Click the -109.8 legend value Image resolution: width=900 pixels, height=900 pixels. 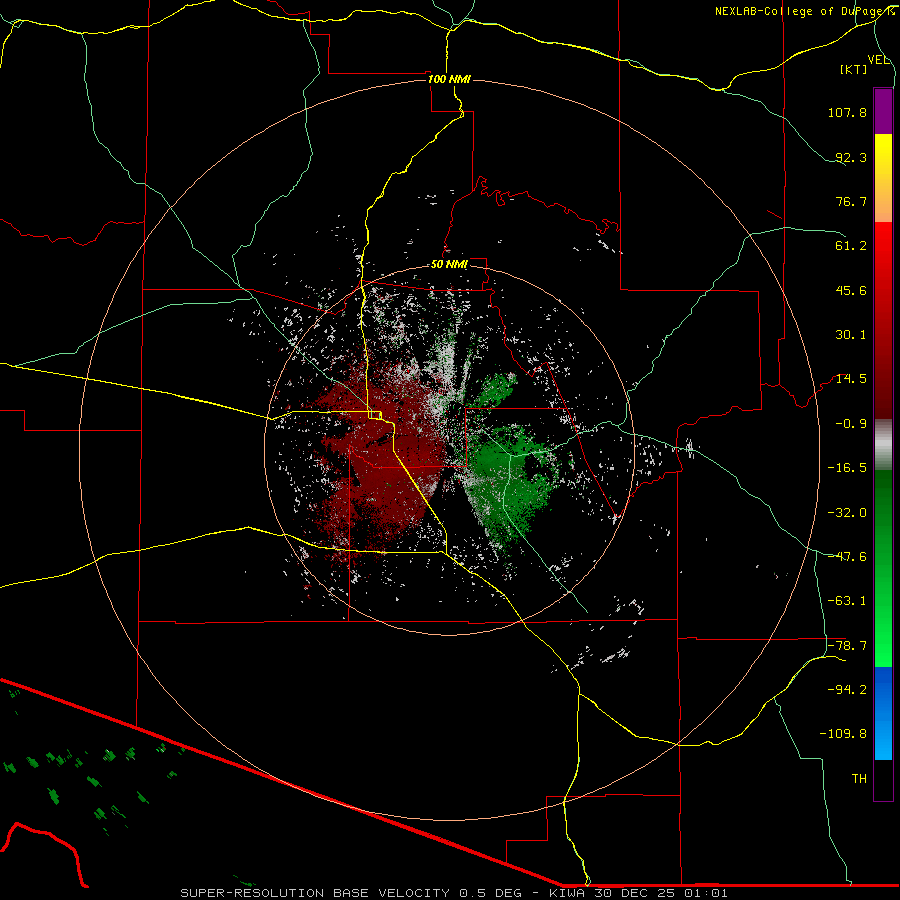[843, 734]
